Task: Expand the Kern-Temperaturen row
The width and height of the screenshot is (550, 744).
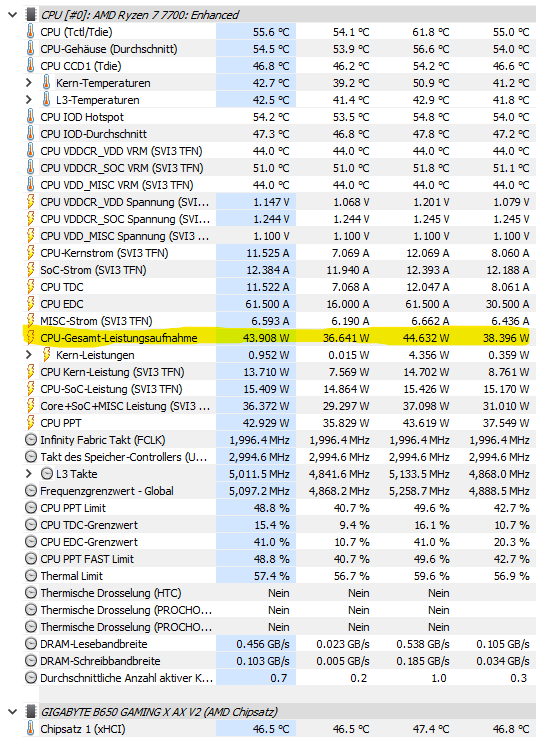Action: click(28, 83)
